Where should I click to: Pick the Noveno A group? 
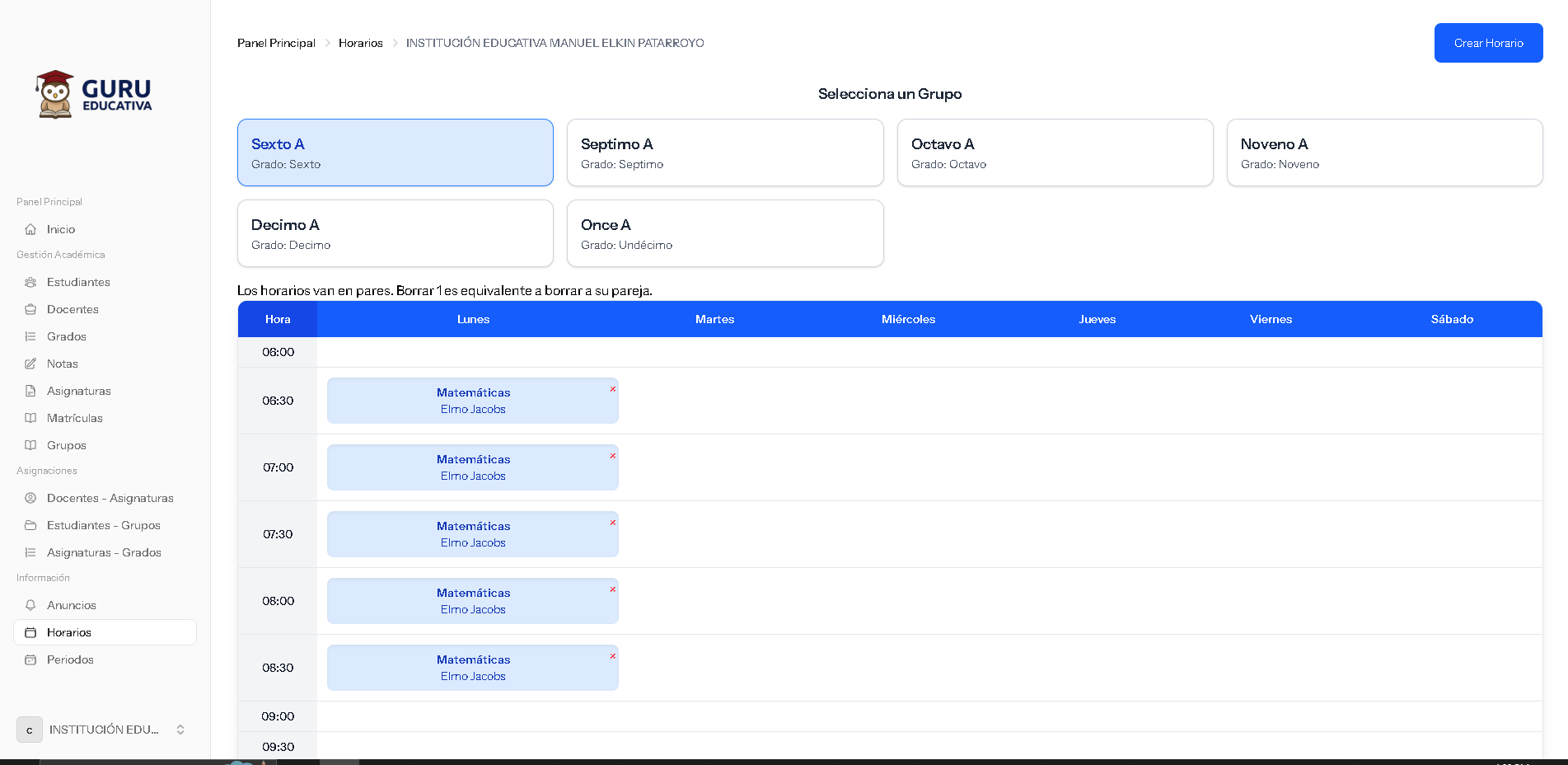(1383, 153)
